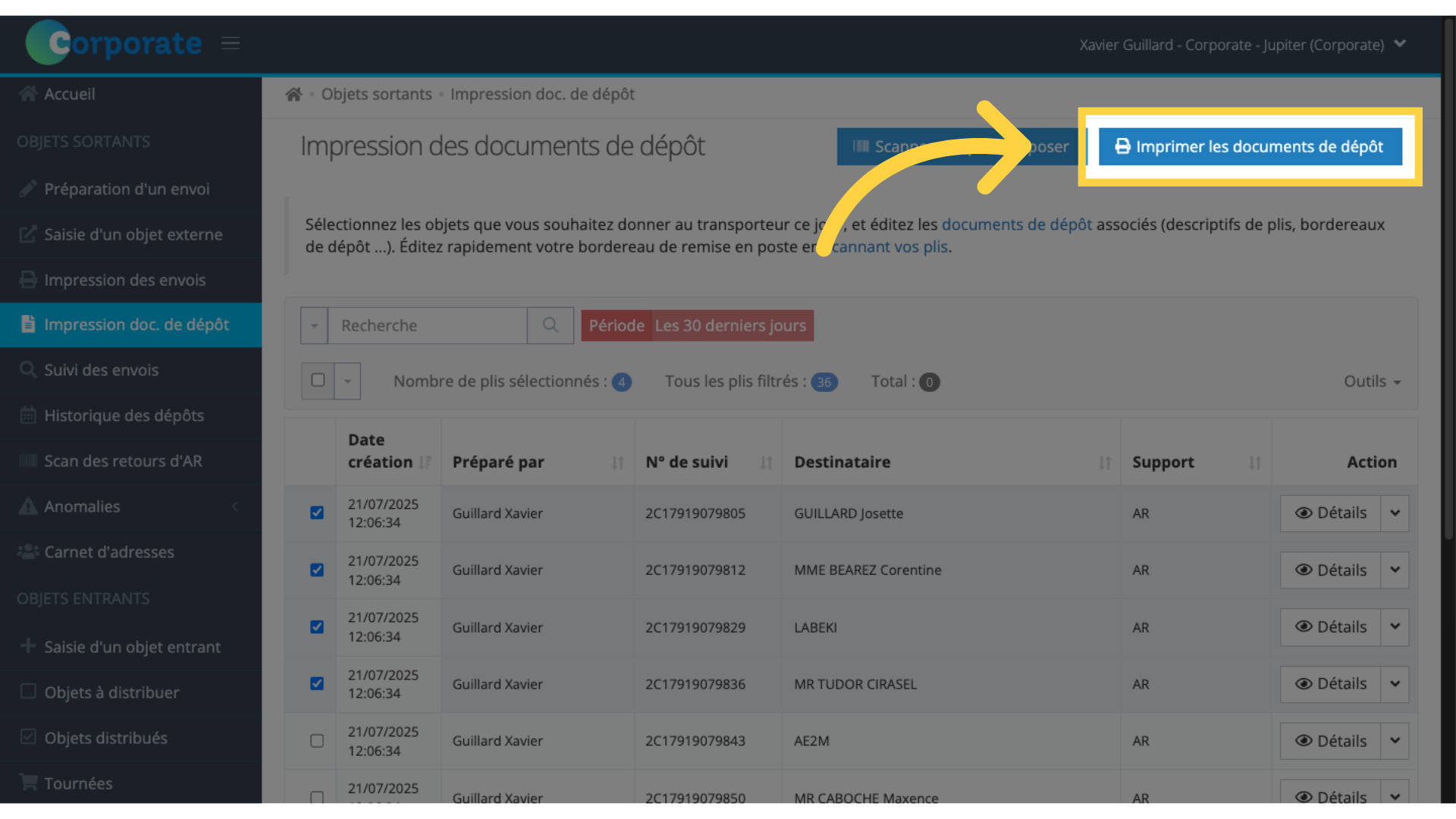Uncheck the MME BEAREZ Corentine row checkbox
The height and width of the screenshot is (819, 1456).
click(x=317, y=570)
